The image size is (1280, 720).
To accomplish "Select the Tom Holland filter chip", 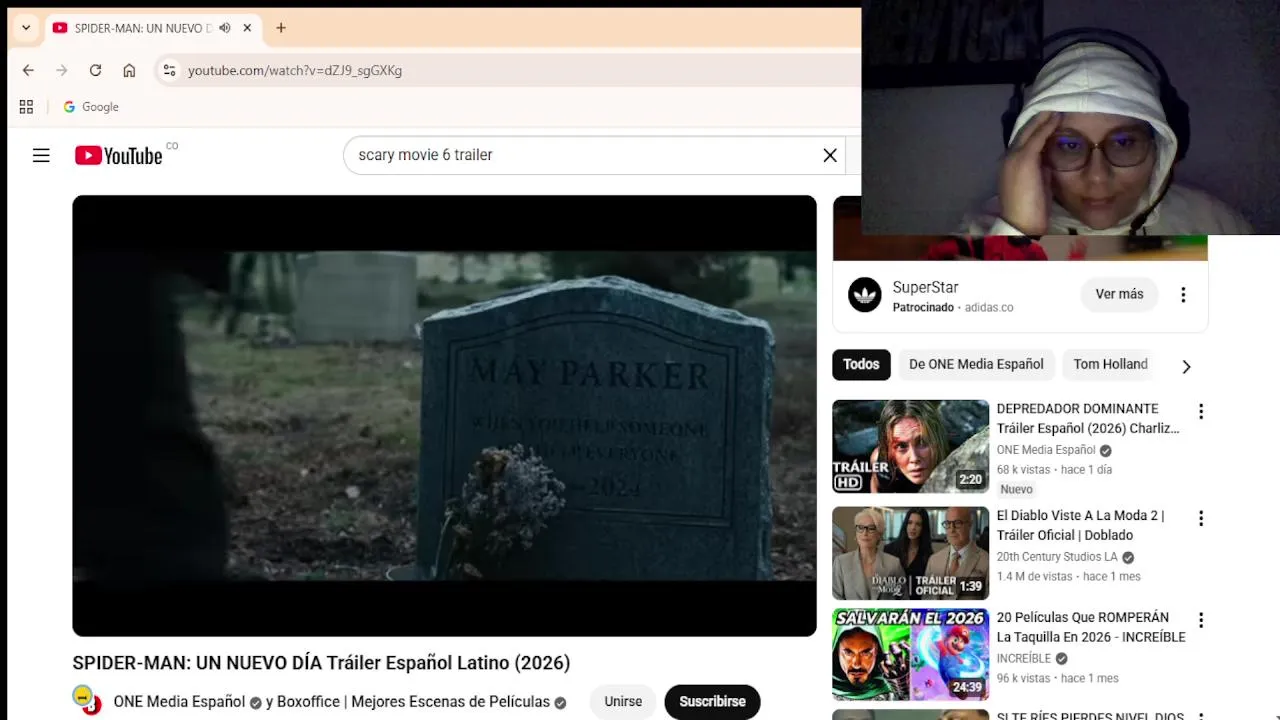I will (1110, 364).
